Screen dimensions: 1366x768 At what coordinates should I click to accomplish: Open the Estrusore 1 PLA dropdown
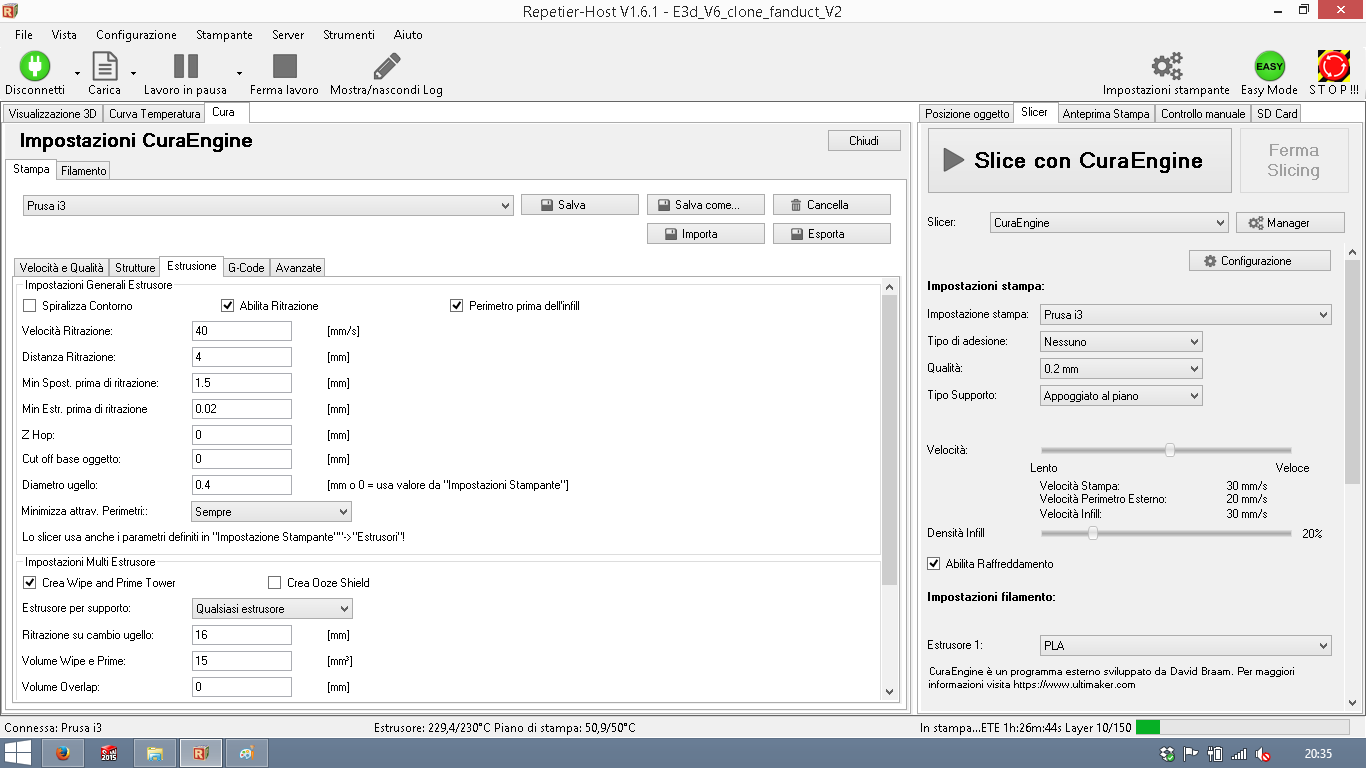click(1186, 645)
